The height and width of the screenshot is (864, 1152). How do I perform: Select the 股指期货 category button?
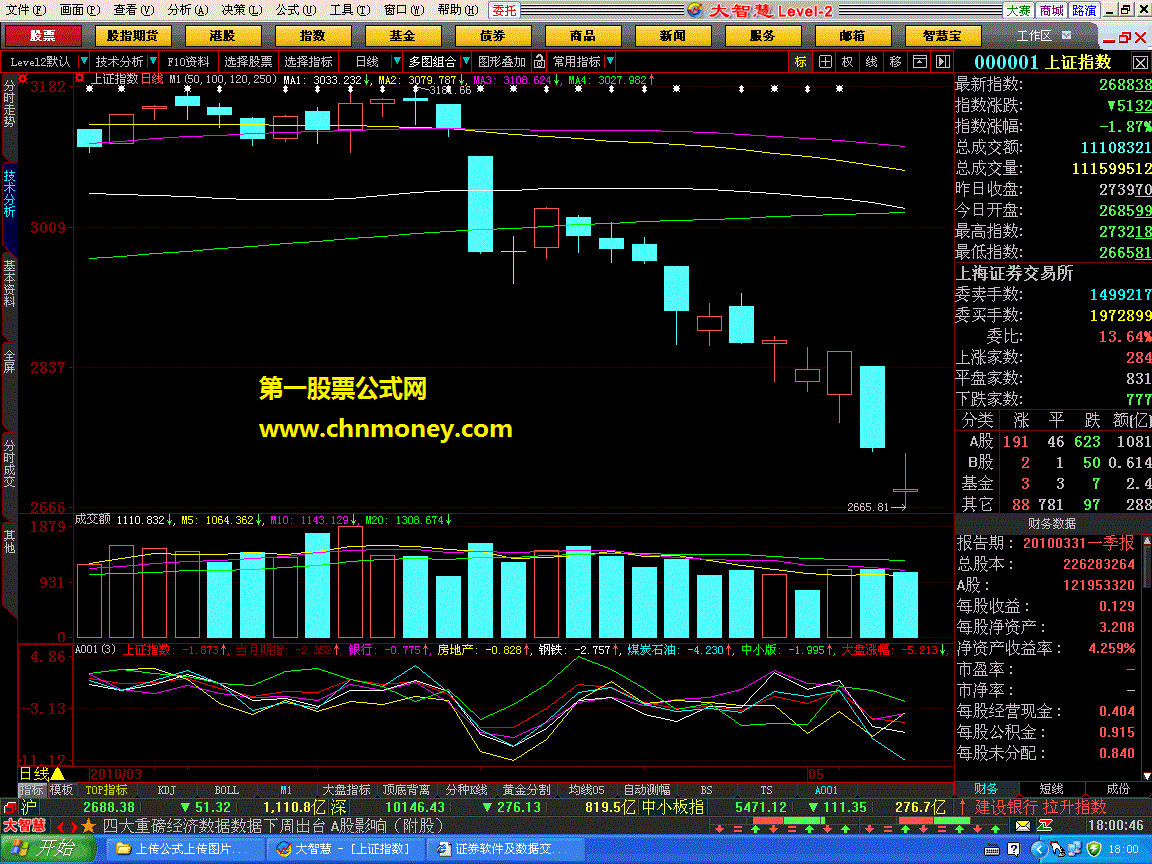tap(132, 35)
